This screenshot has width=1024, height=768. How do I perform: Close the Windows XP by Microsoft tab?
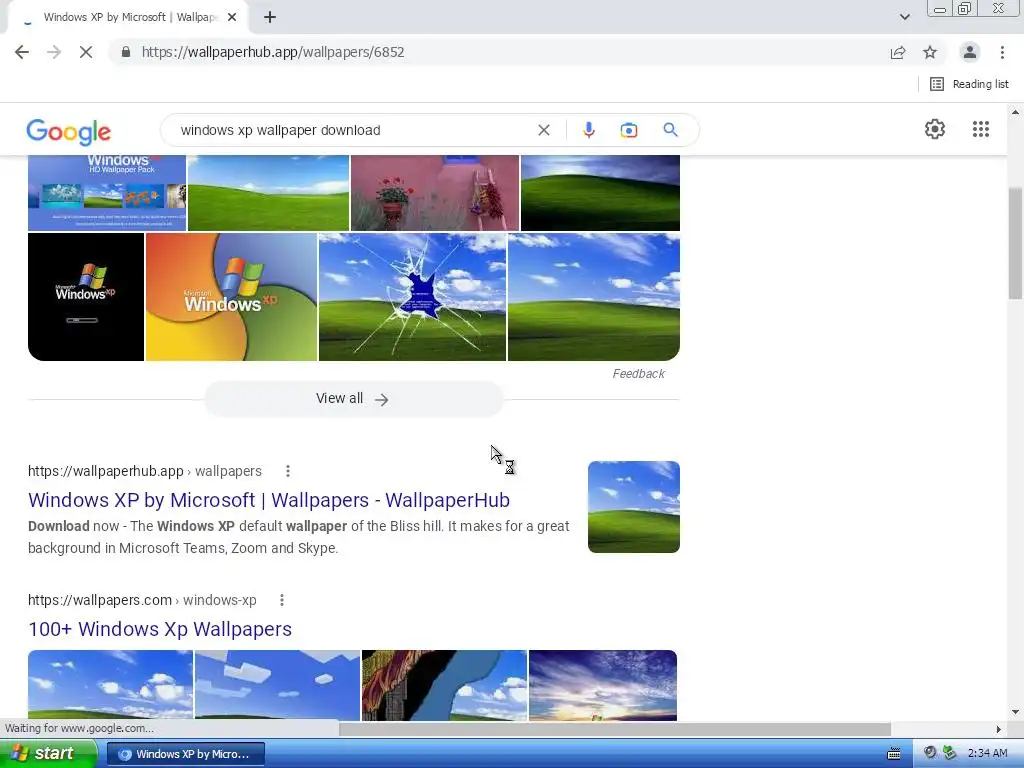tap(232, 17)
